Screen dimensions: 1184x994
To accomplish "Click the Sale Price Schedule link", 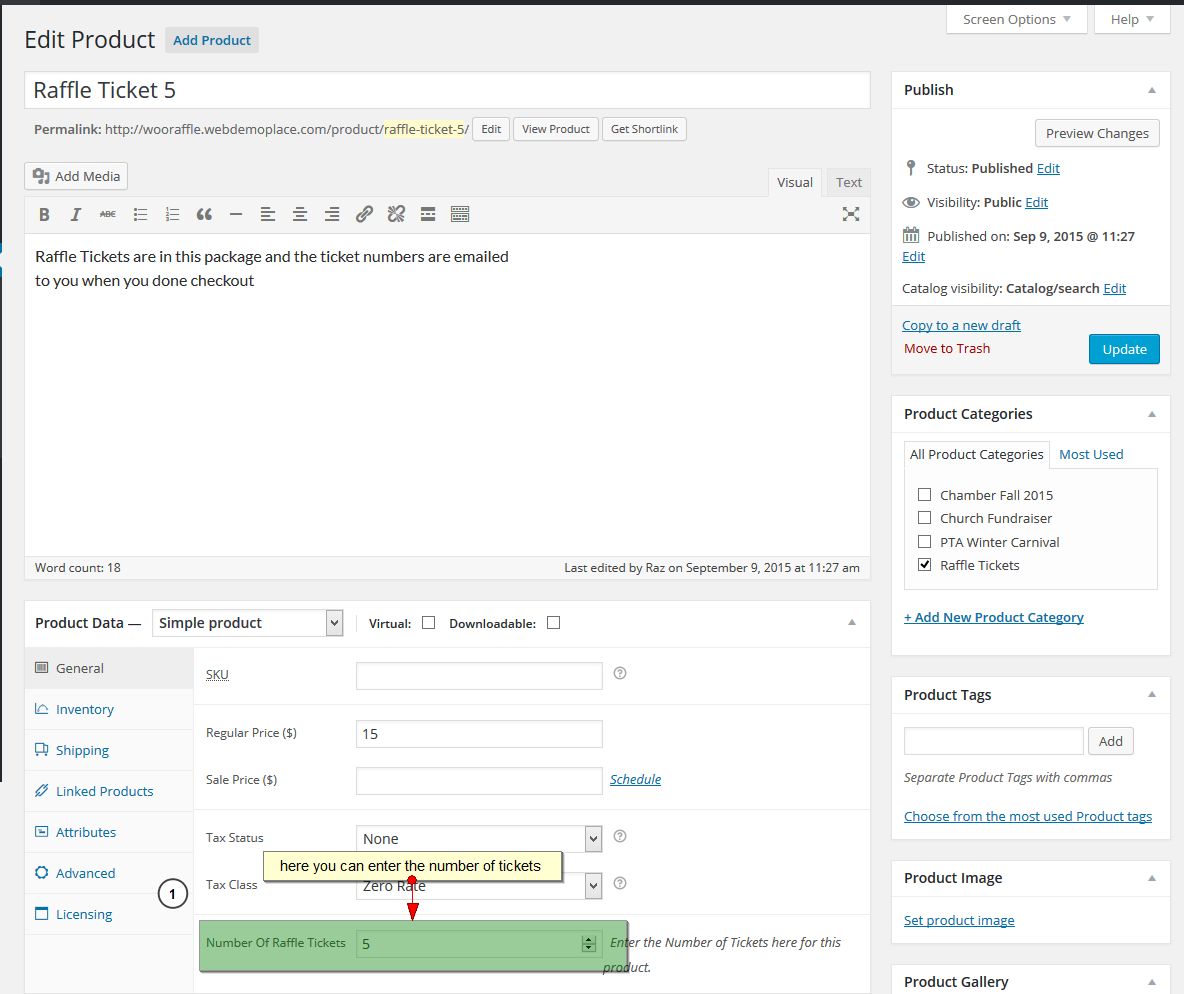I will (x=635, y=779).
